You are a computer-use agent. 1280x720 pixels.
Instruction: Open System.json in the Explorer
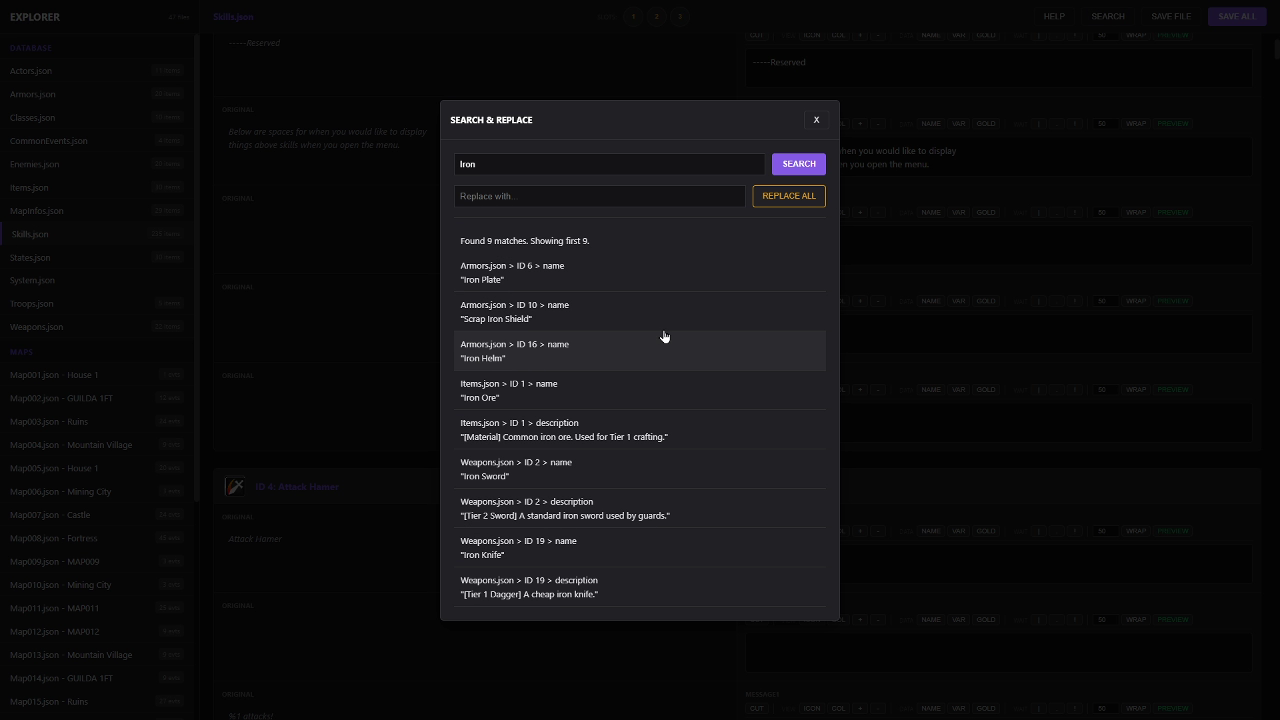(x=96, y=281)
